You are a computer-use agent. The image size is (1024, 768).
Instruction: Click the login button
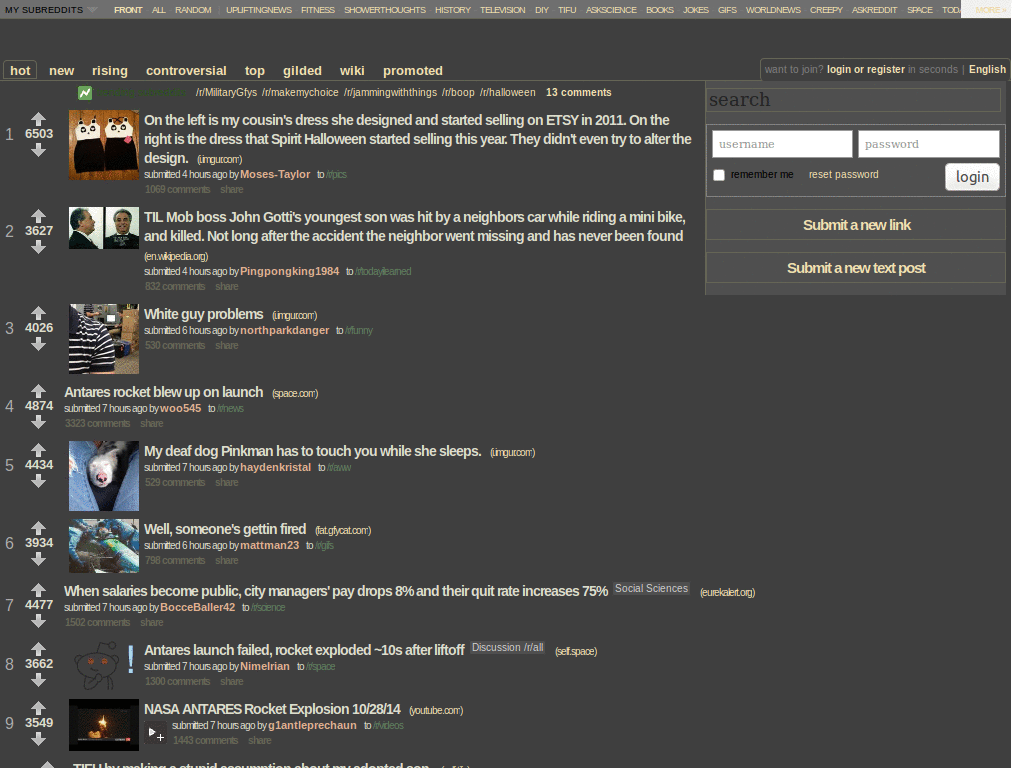tap(972, 177)
